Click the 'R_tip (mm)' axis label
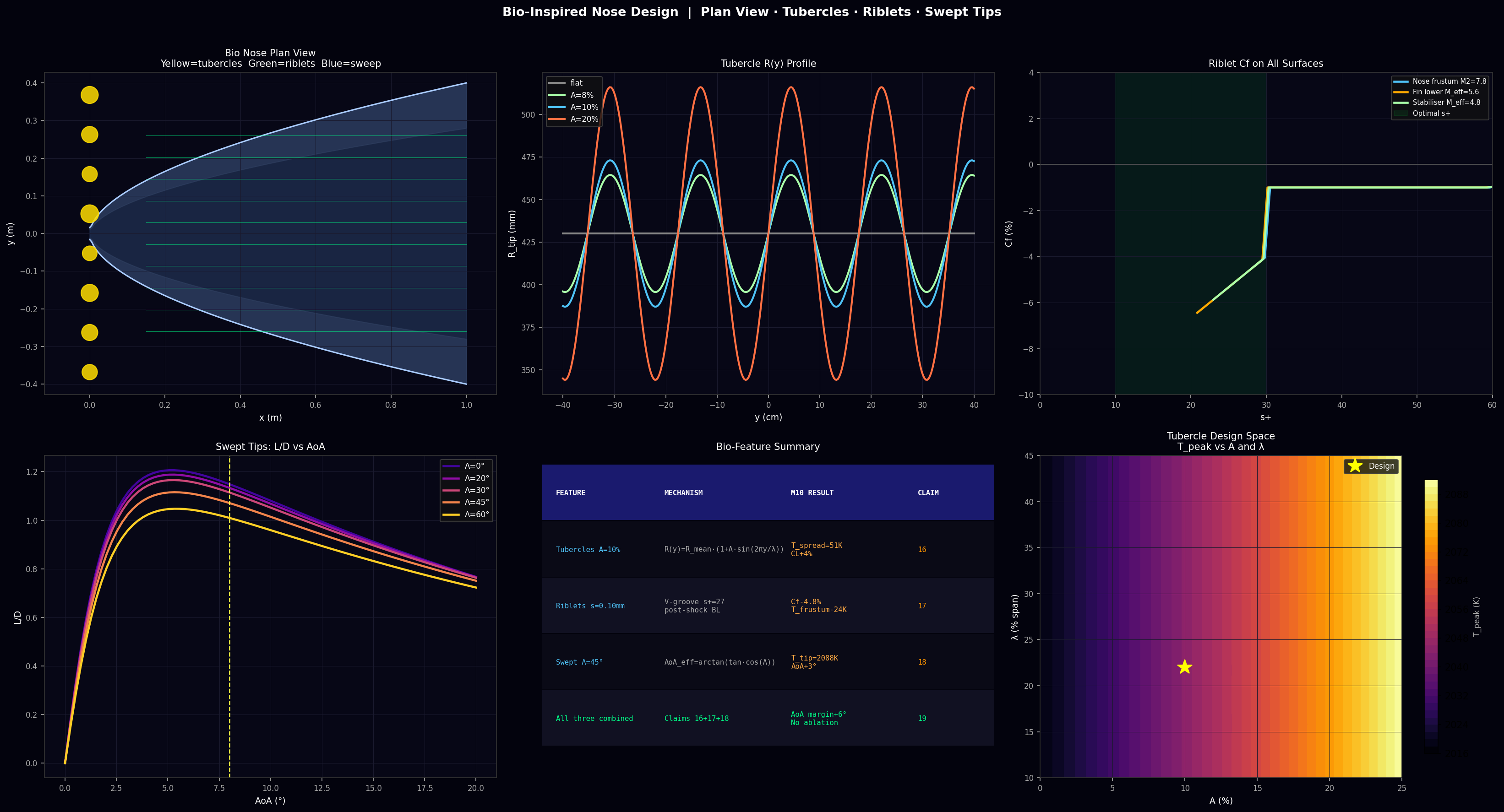The height and width of the screenshot is (812, 1504). click(512, 233)
